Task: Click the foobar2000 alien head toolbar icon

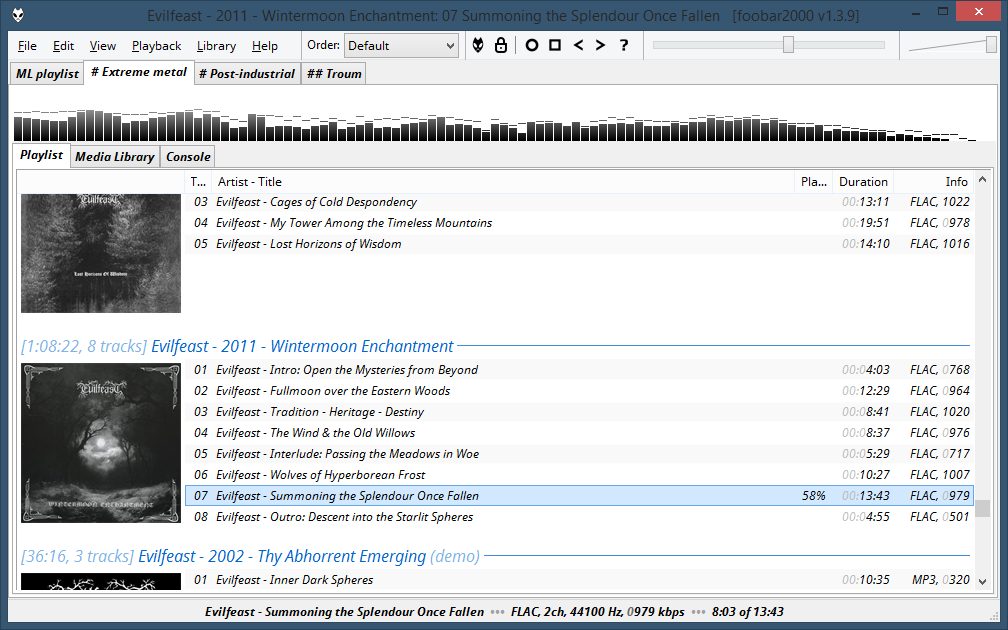Action: pos(478,45)
